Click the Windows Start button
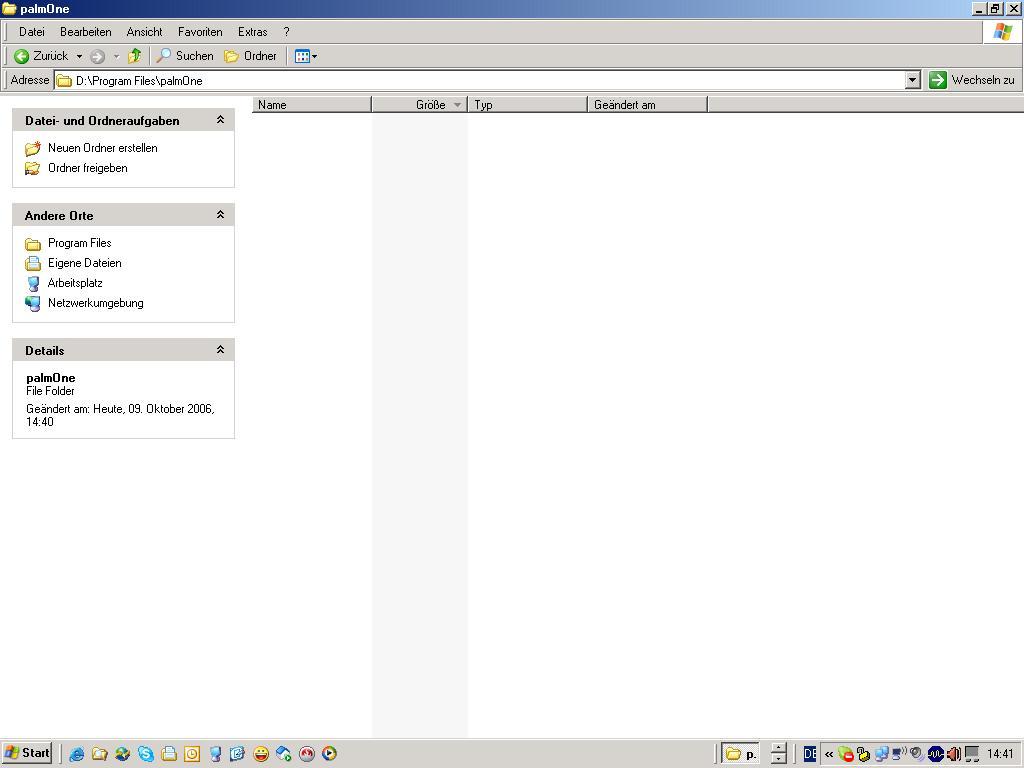This screenshot has height=768, width=1024. tap(27, 753)
